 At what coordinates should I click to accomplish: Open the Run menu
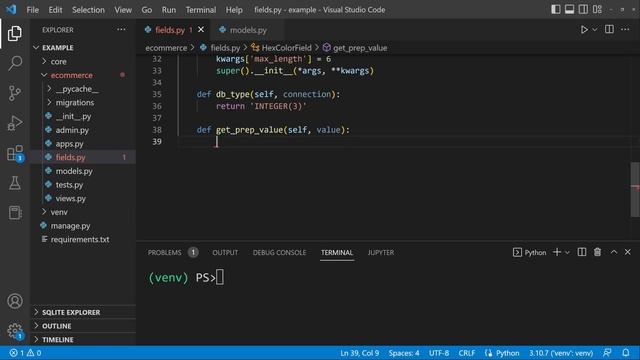tap(169, 10)
